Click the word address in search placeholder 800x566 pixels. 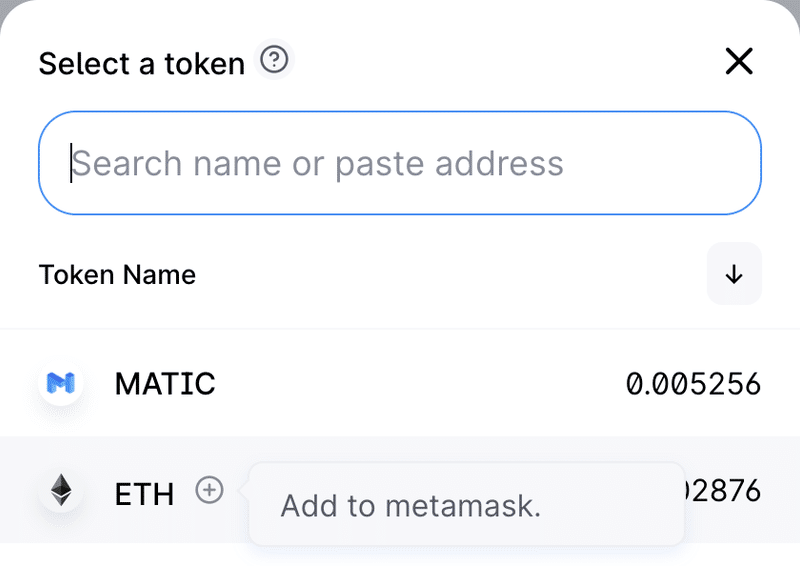[499, 163]
